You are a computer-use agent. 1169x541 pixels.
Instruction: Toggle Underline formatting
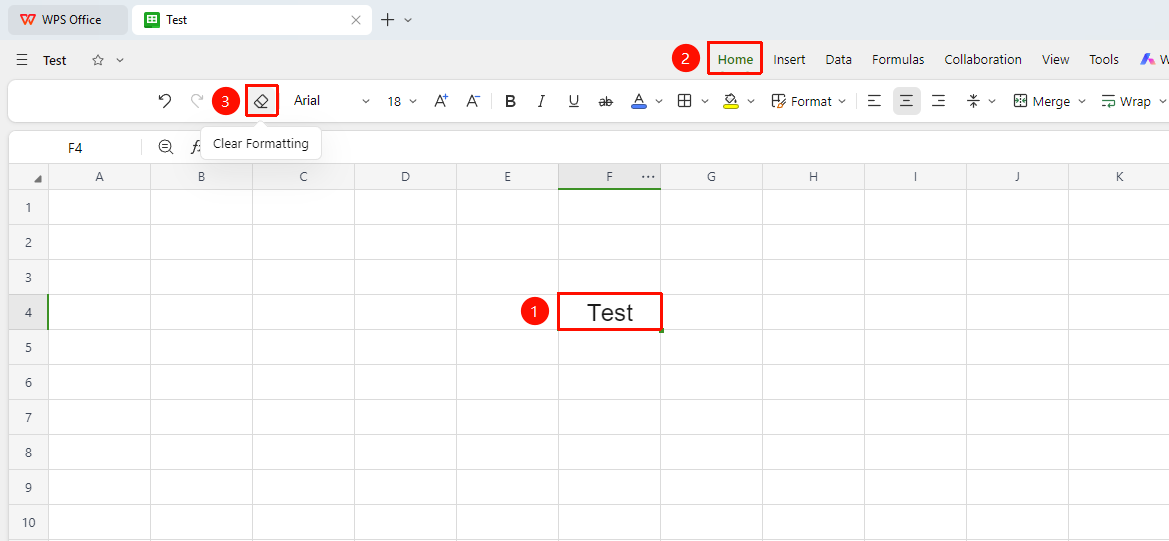coord(573,101)
